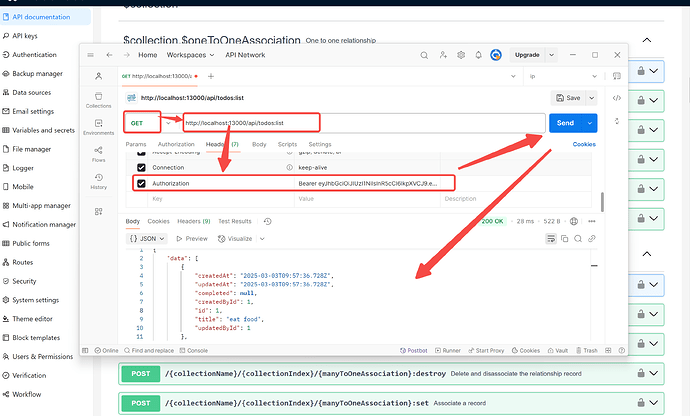The height and width of the screenshot is (416, 690).
Task: Toggle the Connection header checkbox
Action: (x=141, y=167)
